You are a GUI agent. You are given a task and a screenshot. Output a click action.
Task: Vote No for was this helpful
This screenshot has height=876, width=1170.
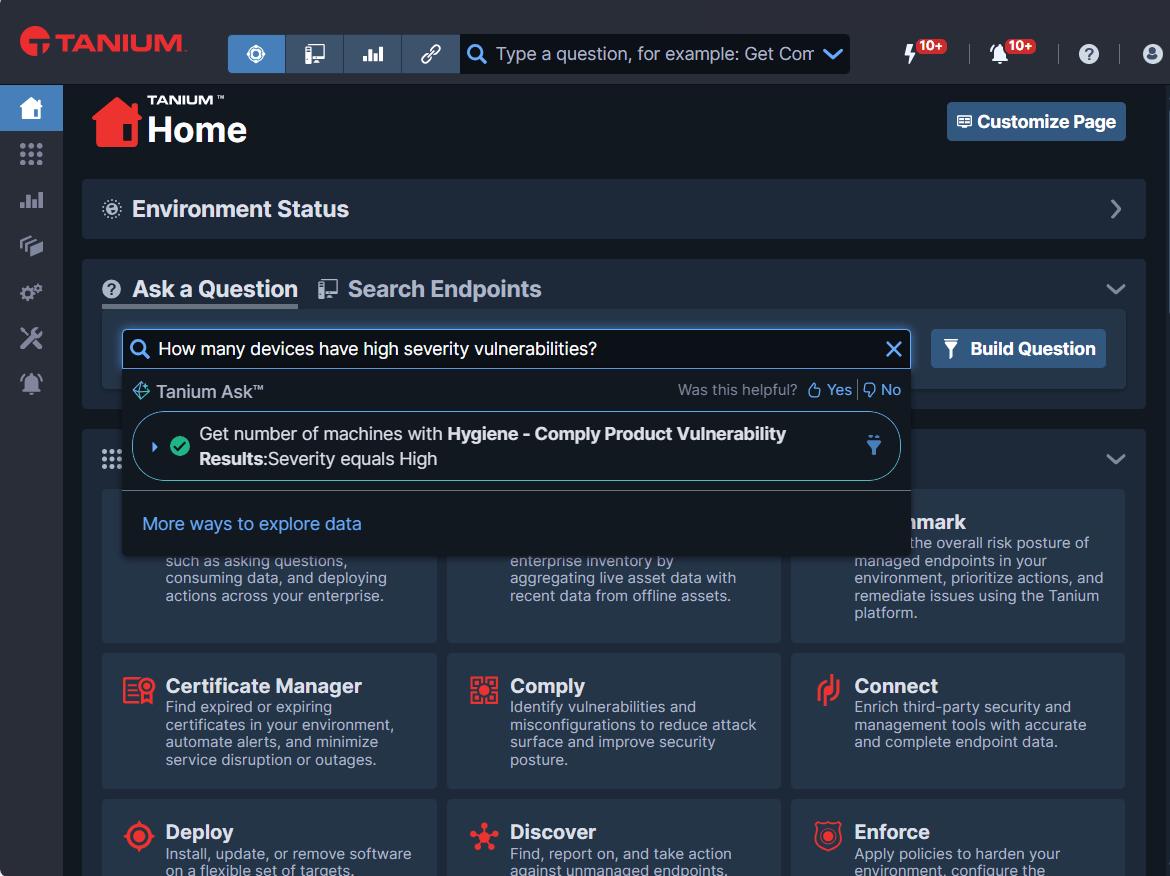point(882,390)
